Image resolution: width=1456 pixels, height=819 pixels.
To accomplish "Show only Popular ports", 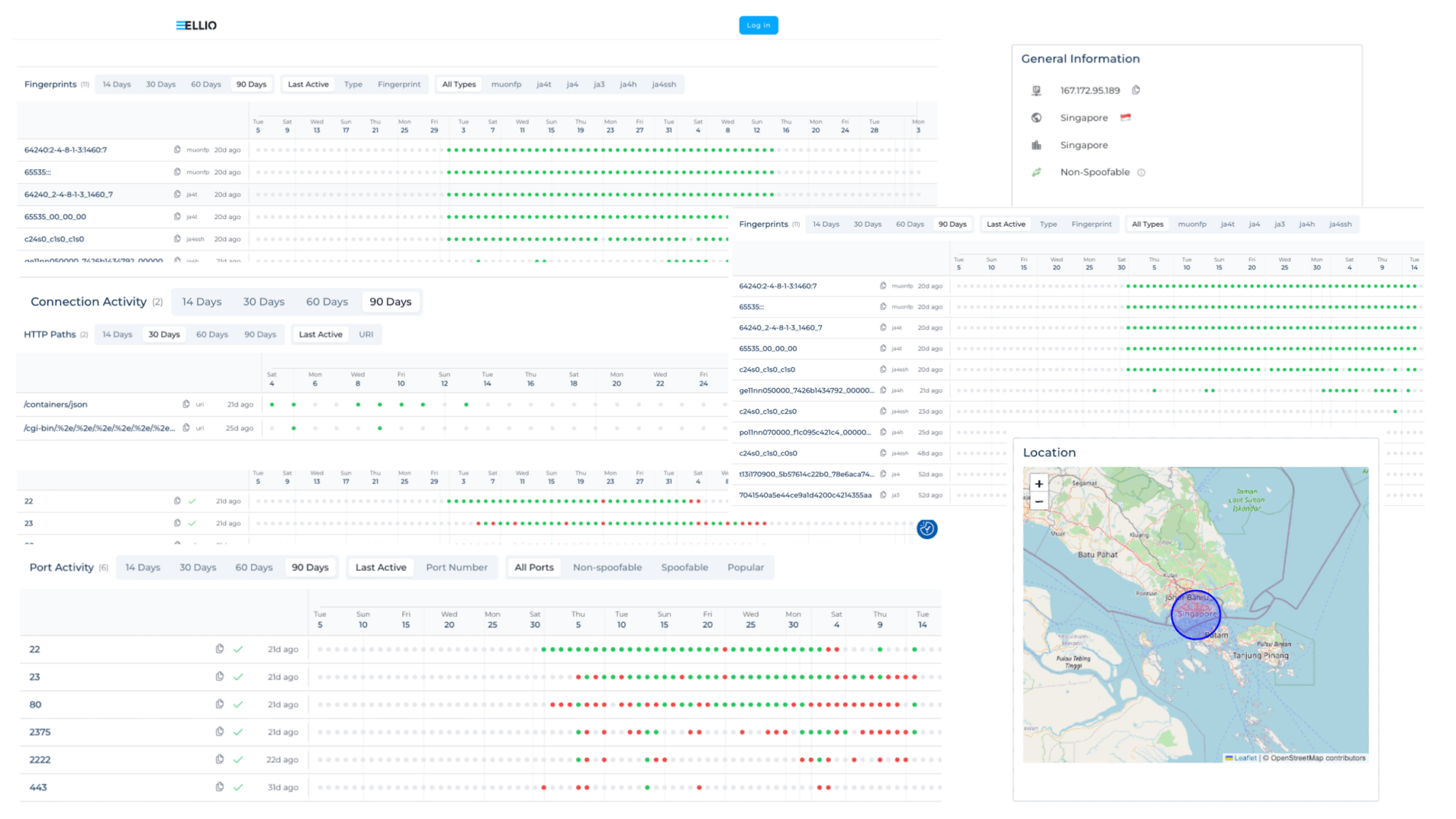I will click(745, 567).
